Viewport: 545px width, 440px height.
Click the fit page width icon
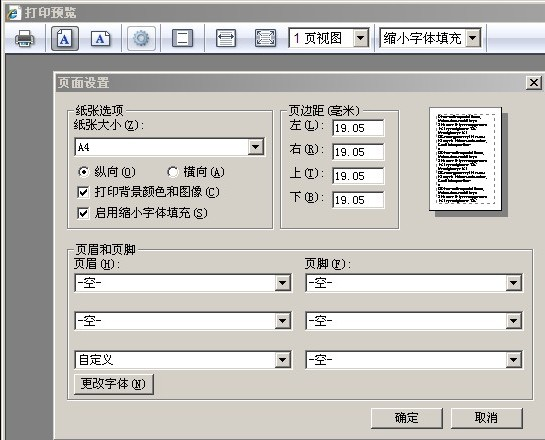tap(226, 38)
